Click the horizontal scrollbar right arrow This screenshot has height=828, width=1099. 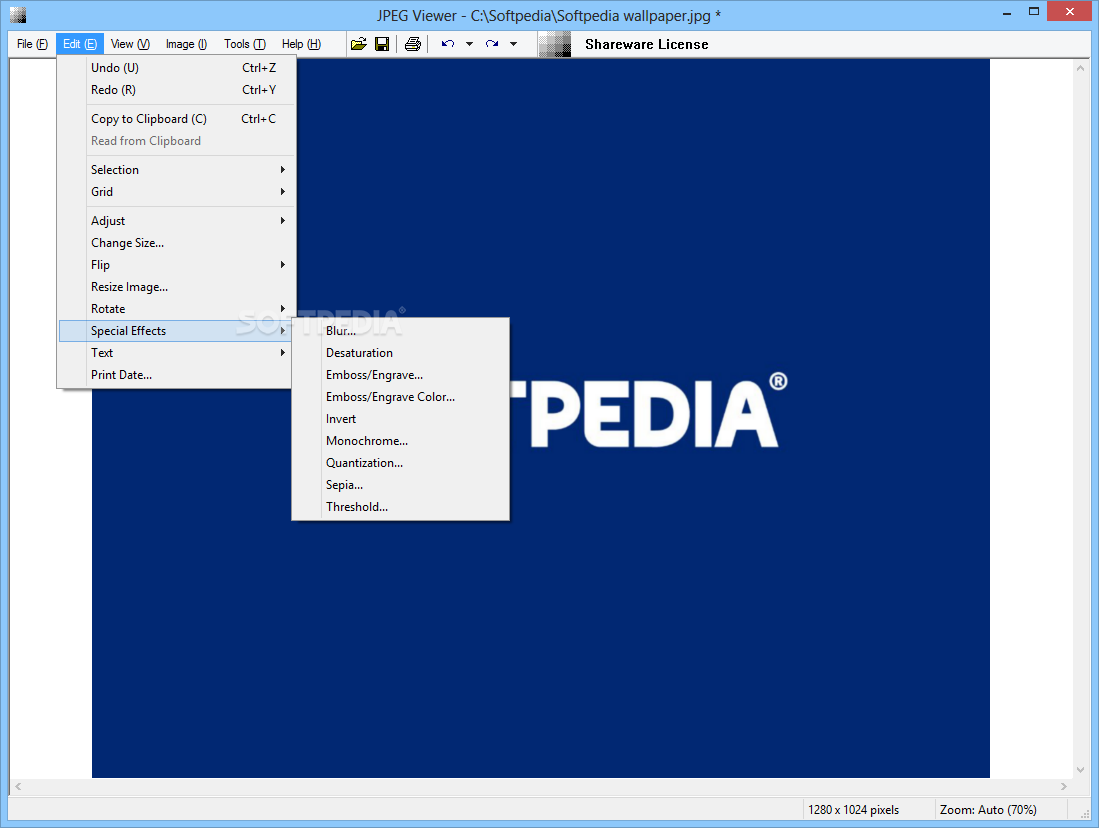tap(1063, 787)
